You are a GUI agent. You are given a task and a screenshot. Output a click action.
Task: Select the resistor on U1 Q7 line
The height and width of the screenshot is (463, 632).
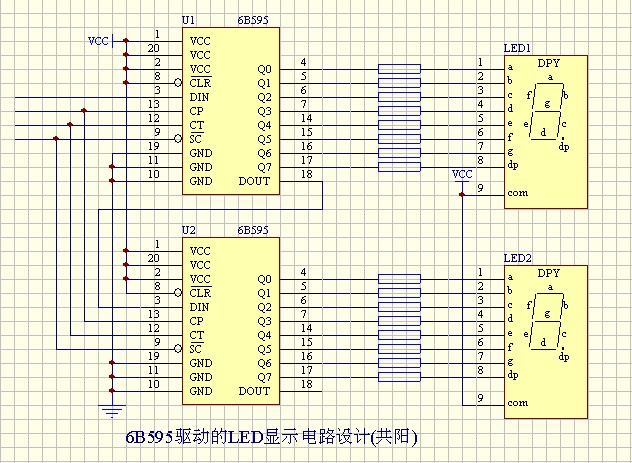(399, 167)
